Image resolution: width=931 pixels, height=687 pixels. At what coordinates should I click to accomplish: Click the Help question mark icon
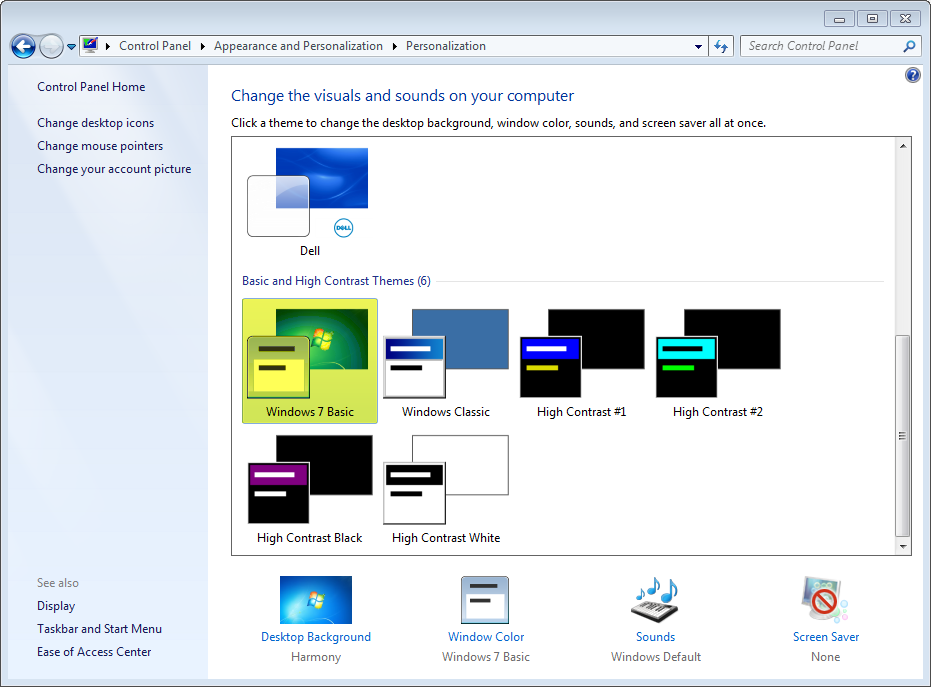point(912,75)
